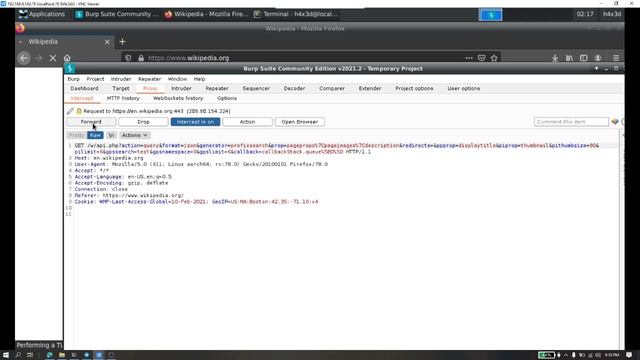Close the Wikipedia browser tab
The height and width of the screenshot is (360, 640).
click(107, 42)
